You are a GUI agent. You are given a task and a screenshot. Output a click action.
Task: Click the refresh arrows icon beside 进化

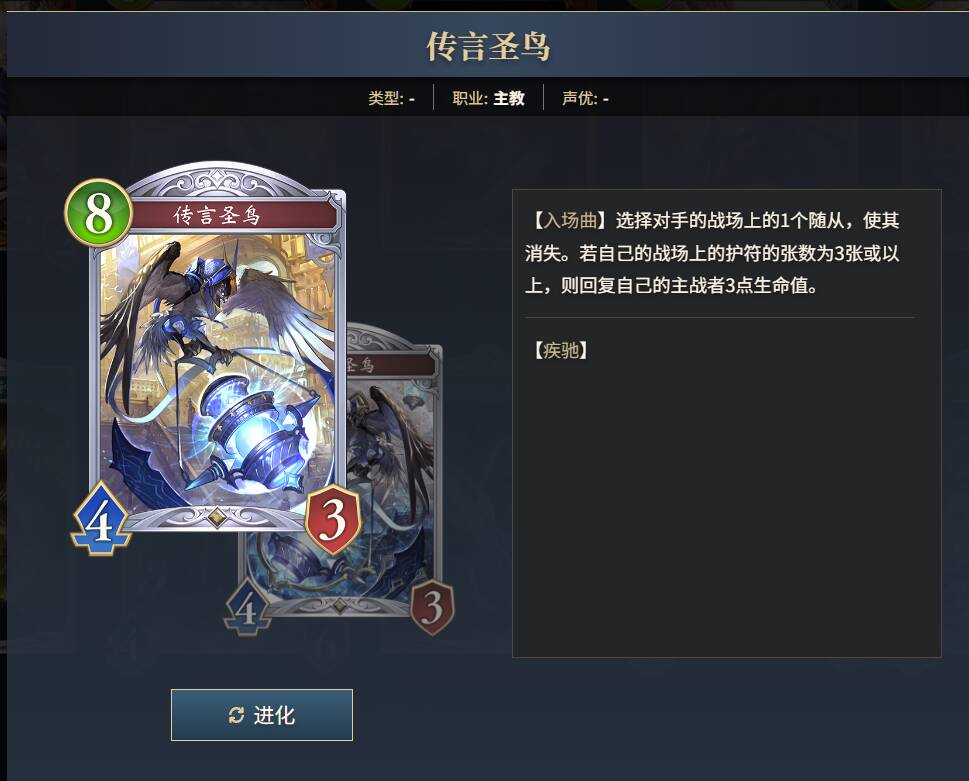236,716
